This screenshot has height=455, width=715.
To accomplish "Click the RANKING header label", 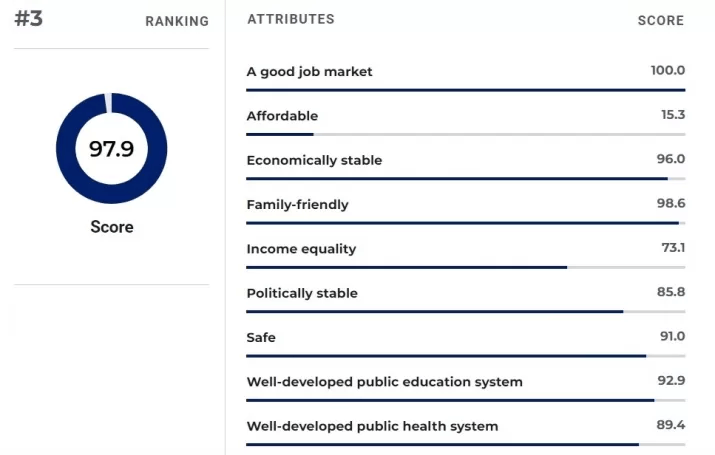I will [x=177, y=21].
